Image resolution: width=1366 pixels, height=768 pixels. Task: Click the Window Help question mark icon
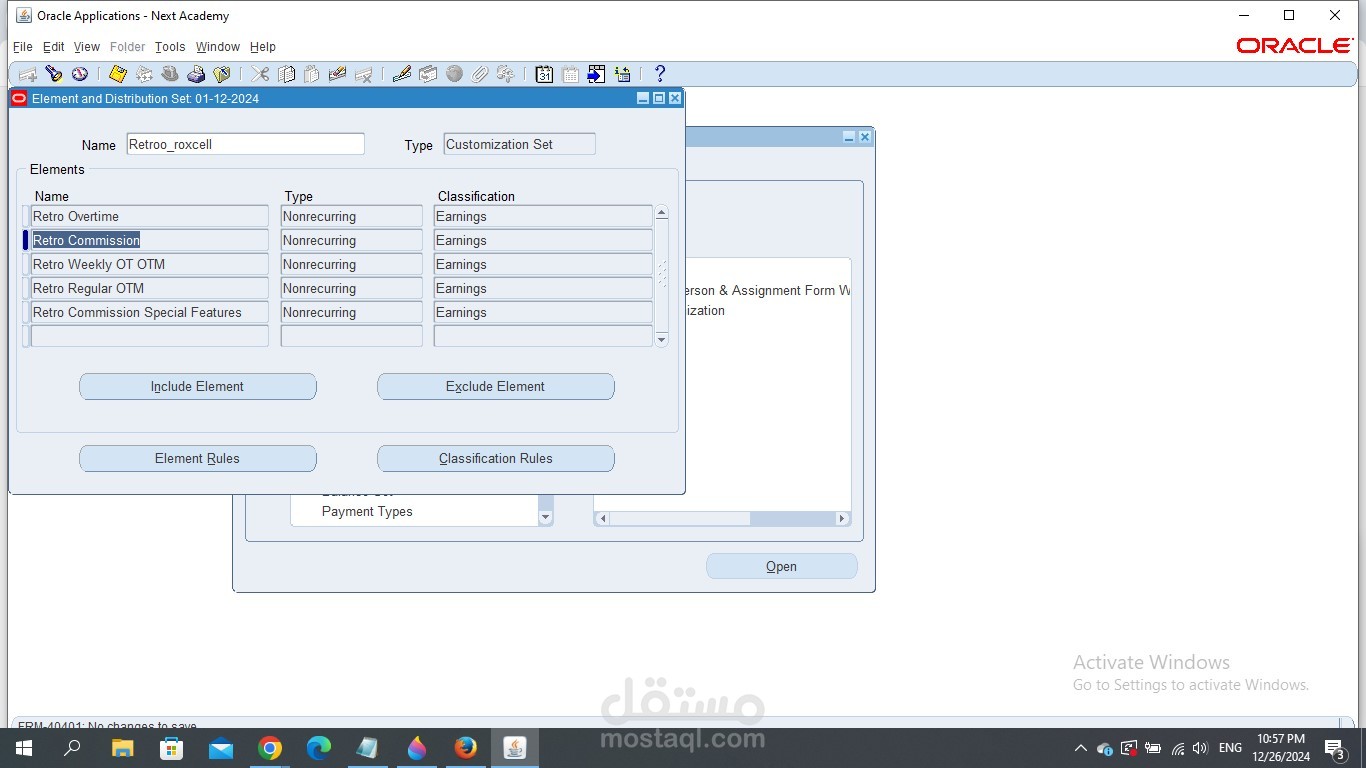tap(660, 74)
